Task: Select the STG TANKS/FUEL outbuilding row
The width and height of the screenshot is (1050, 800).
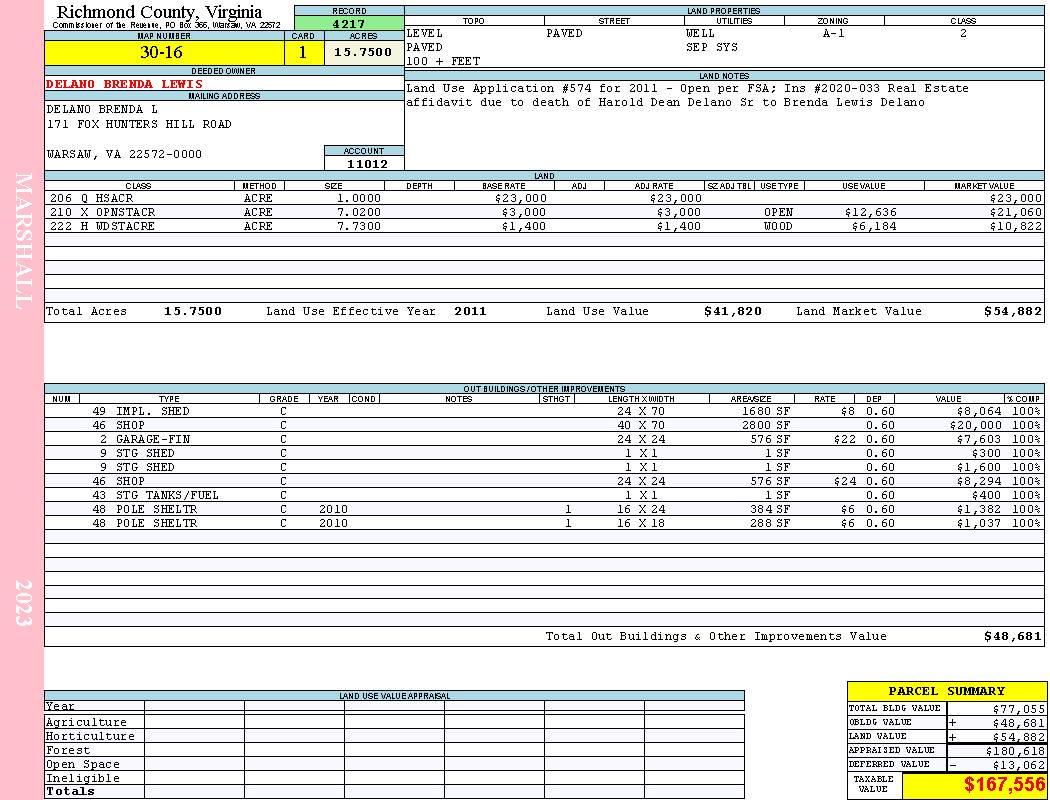Action: click(x=544, y=495)
